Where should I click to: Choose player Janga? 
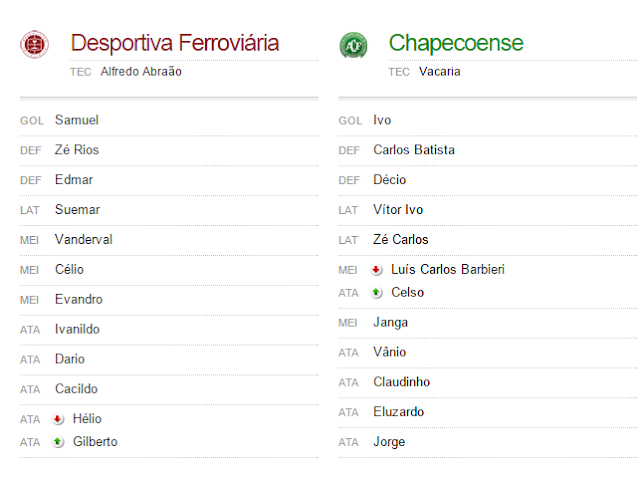[391, 323]
